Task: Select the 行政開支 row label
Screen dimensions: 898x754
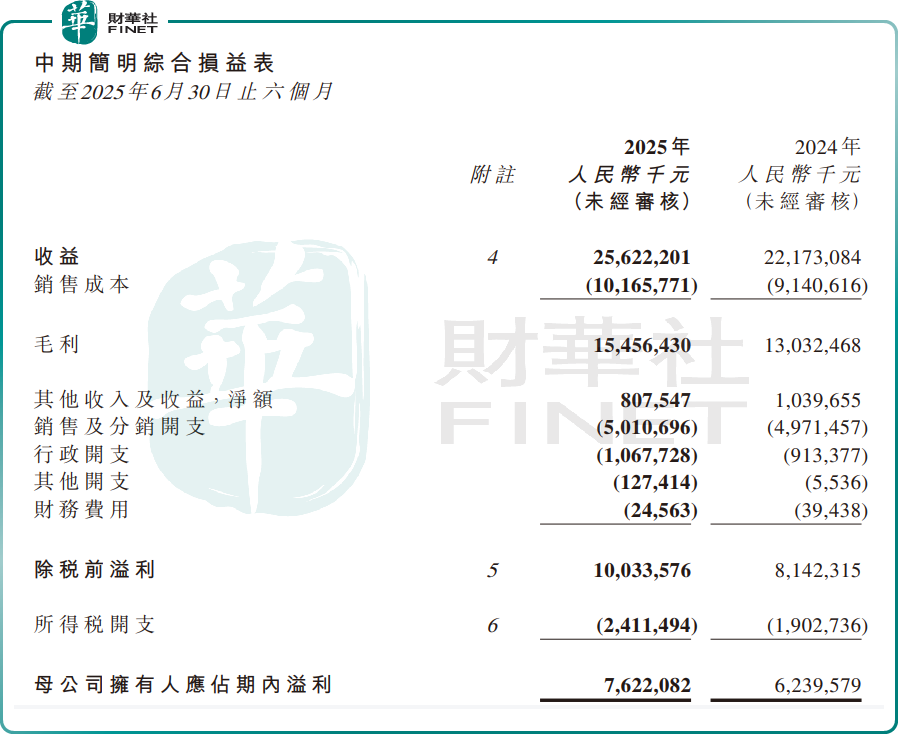Action: pyautogui.click(x=82, y=454)
